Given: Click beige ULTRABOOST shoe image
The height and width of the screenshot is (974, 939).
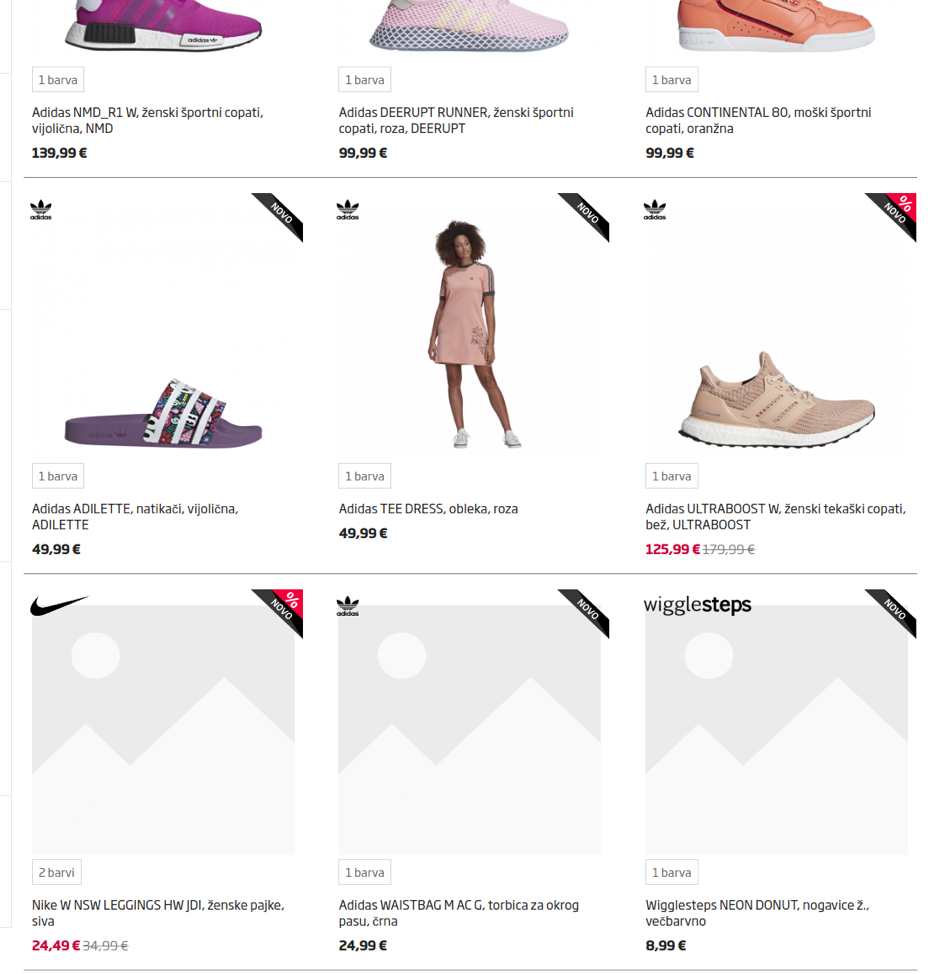Looking at the screenshot, I should 777,397.
